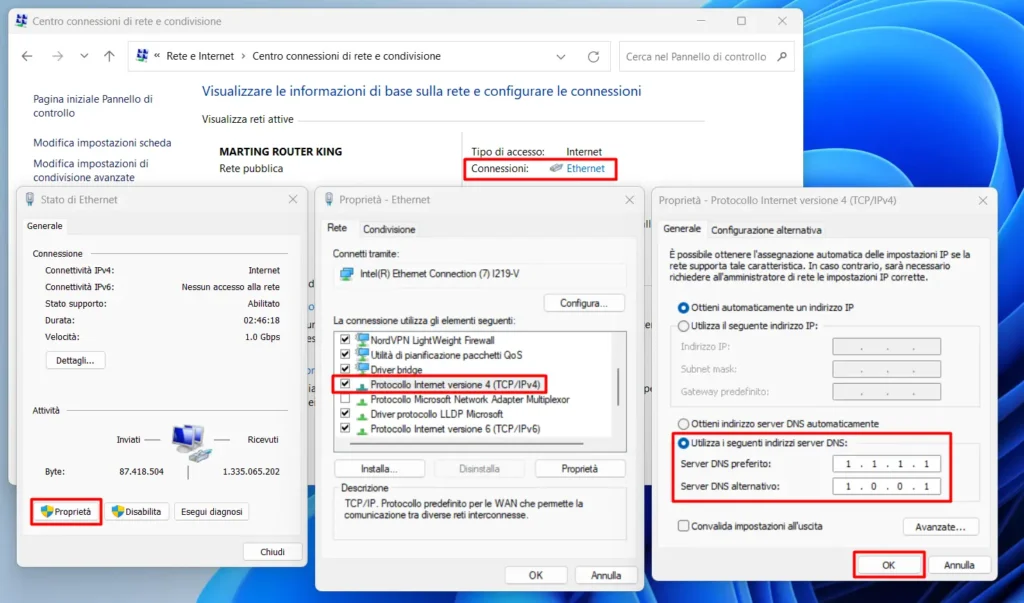
Task: Go back in Control Panel navigation
Action: (27, 56)
